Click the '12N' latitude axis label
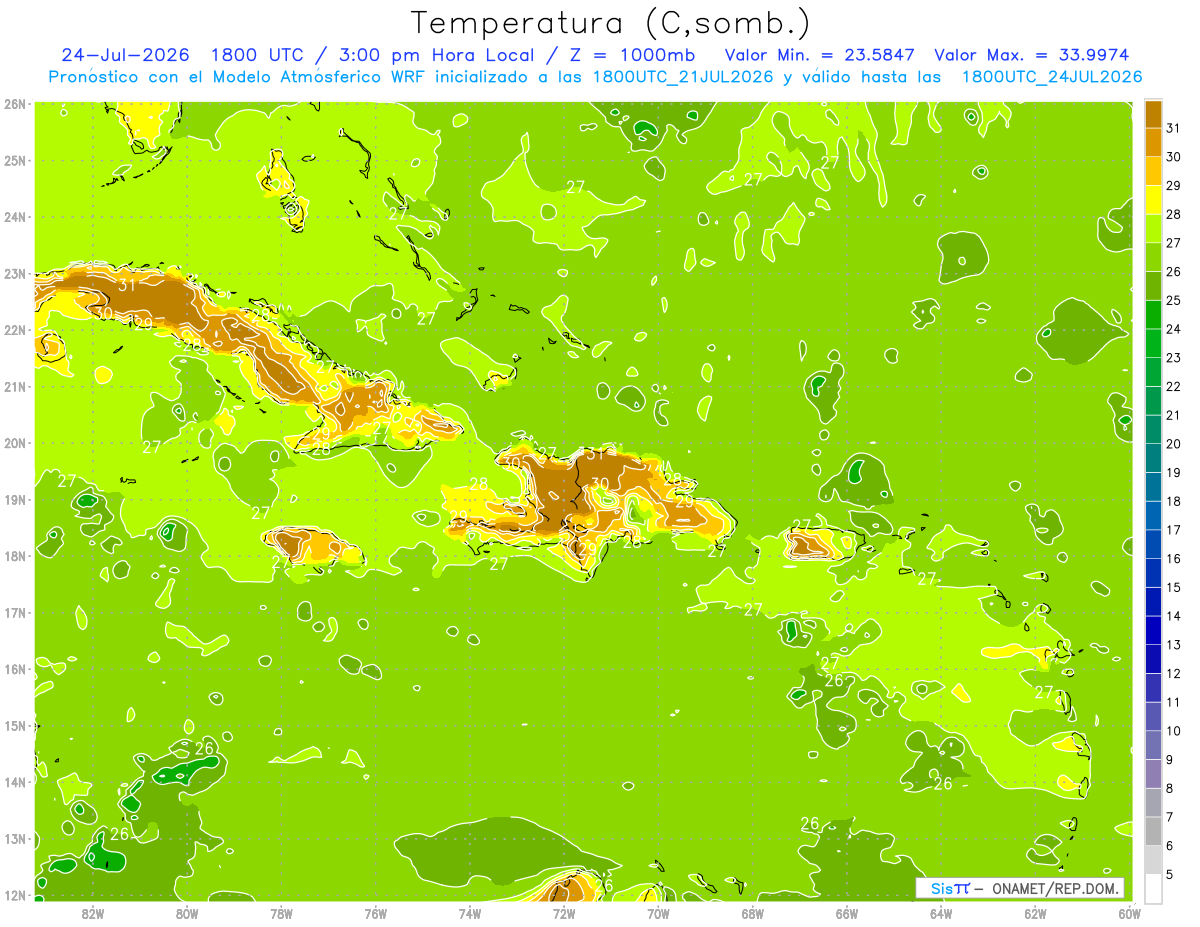Screen dimensions: 1200x927 14,895
